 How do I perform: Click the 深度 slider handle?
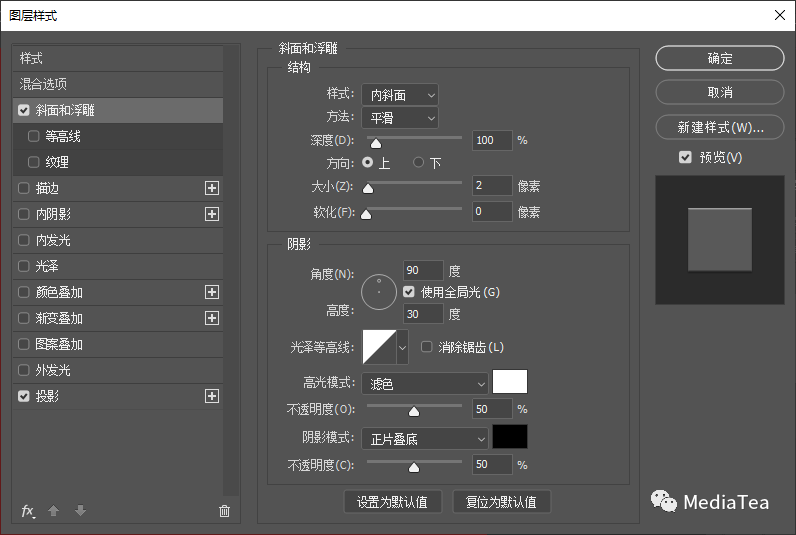tap(376, 144)
